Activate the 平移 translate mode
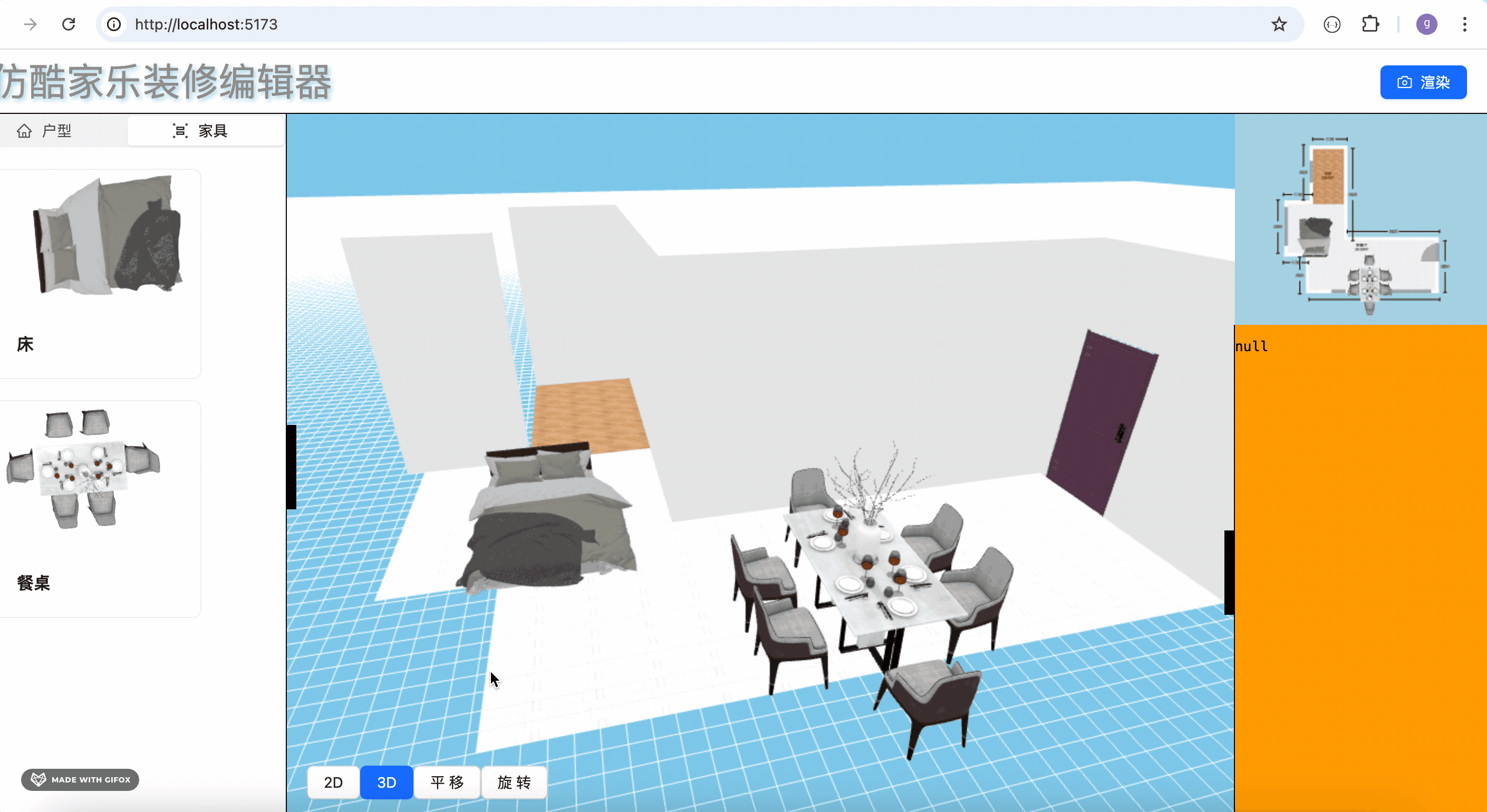The image size is (1487, 812). click(447, 782)
